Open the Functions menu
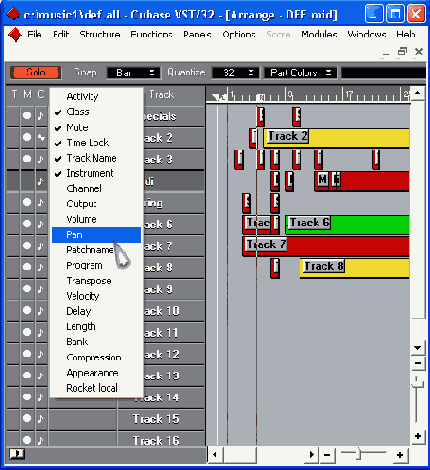 point(151,34)
